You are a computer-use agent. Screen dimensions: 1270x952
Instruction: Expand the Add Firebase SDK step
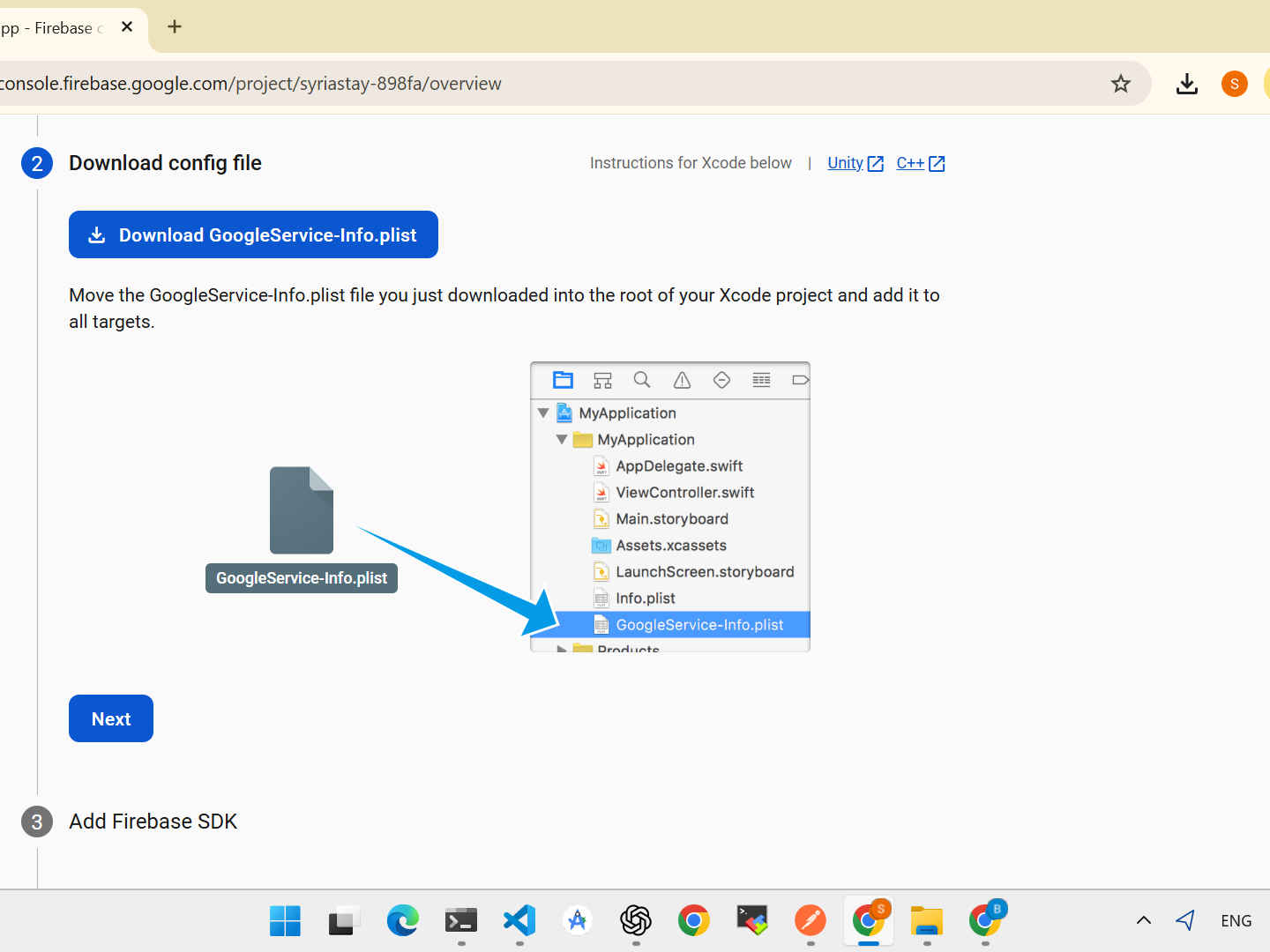point(153,822)
